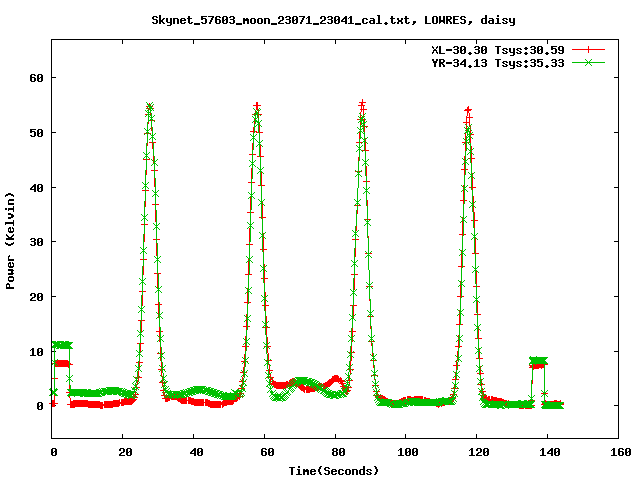Image resolution: width=640 pixels, height=480 pixels.
Task: Click the x-axis tick label 80
Action: [x=338, y=452]
